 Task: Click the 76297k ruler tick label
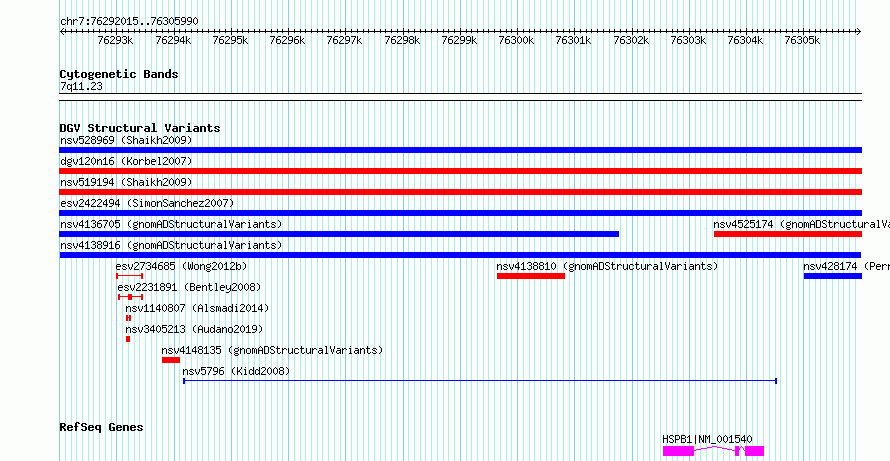click(345, 40)
